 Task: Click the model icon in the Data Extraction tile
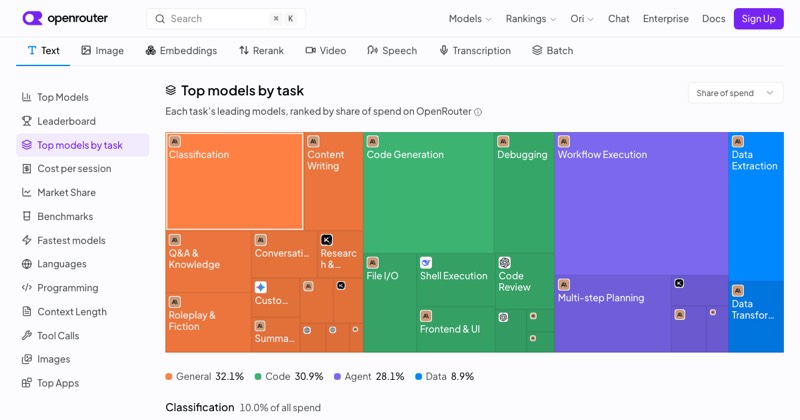738,141
